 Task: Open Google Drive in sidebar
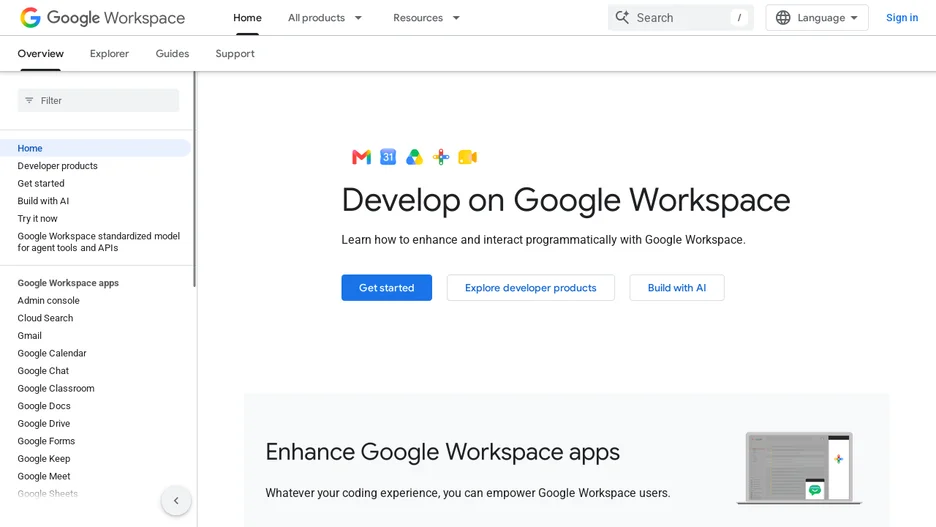(44, 424)
